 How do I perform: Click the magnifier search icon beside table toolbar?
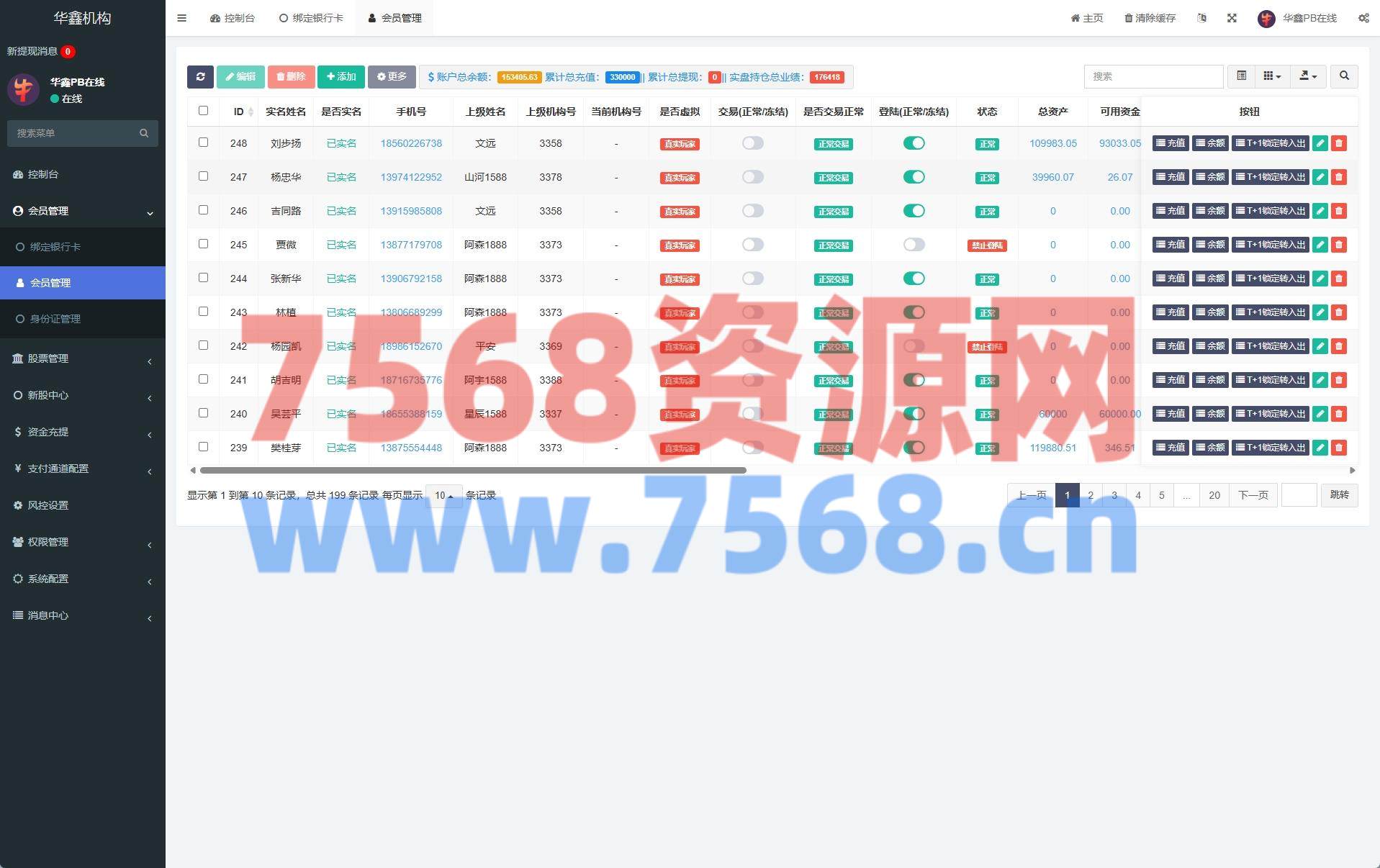tap(1343, 76)
